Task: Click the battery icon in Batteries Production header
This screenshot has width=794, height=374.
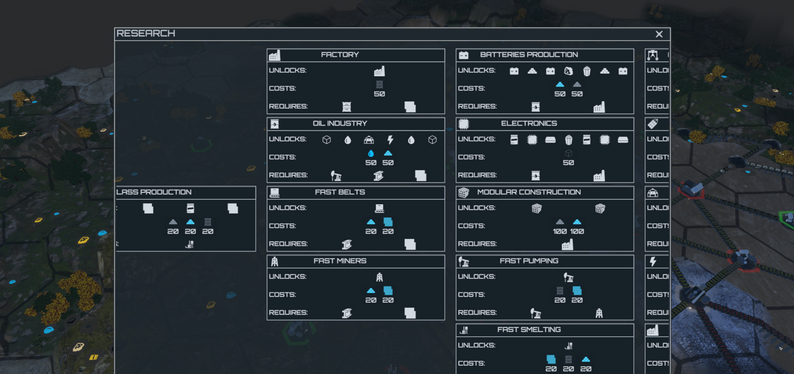Action: click(463, 55)
